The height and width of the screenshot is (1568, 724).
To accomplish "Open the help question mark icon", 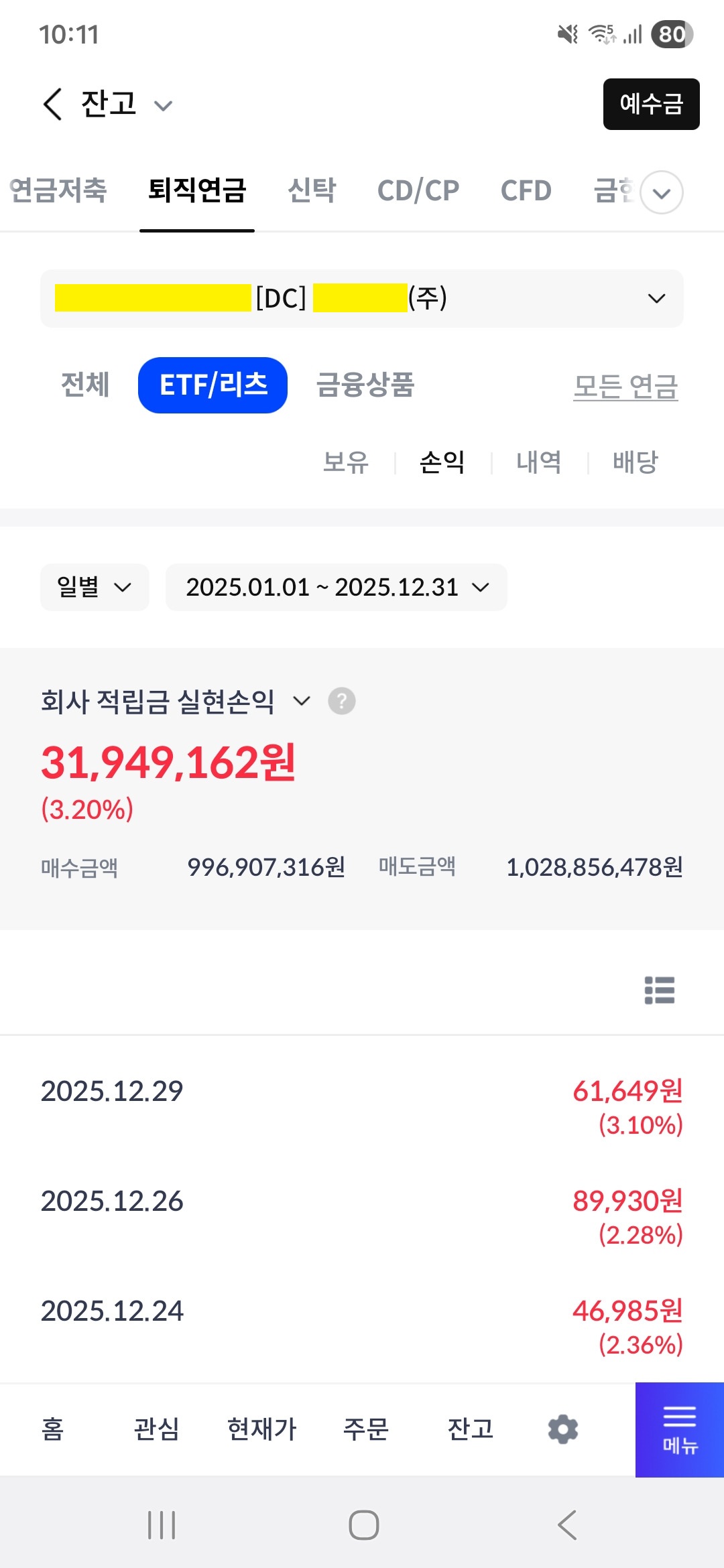I will [x=342, y=701].
